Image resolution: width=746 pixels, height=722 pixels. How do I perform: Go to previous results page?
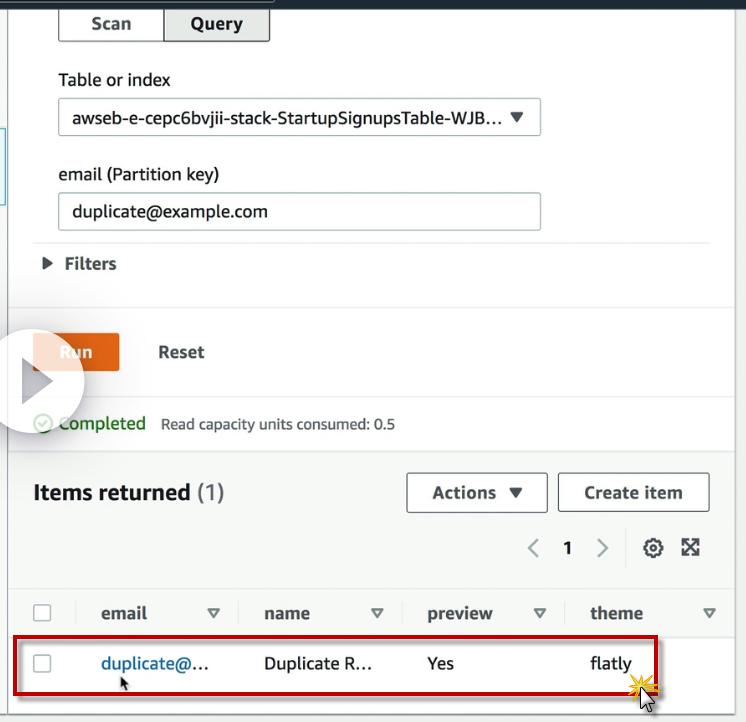[533, 548]
